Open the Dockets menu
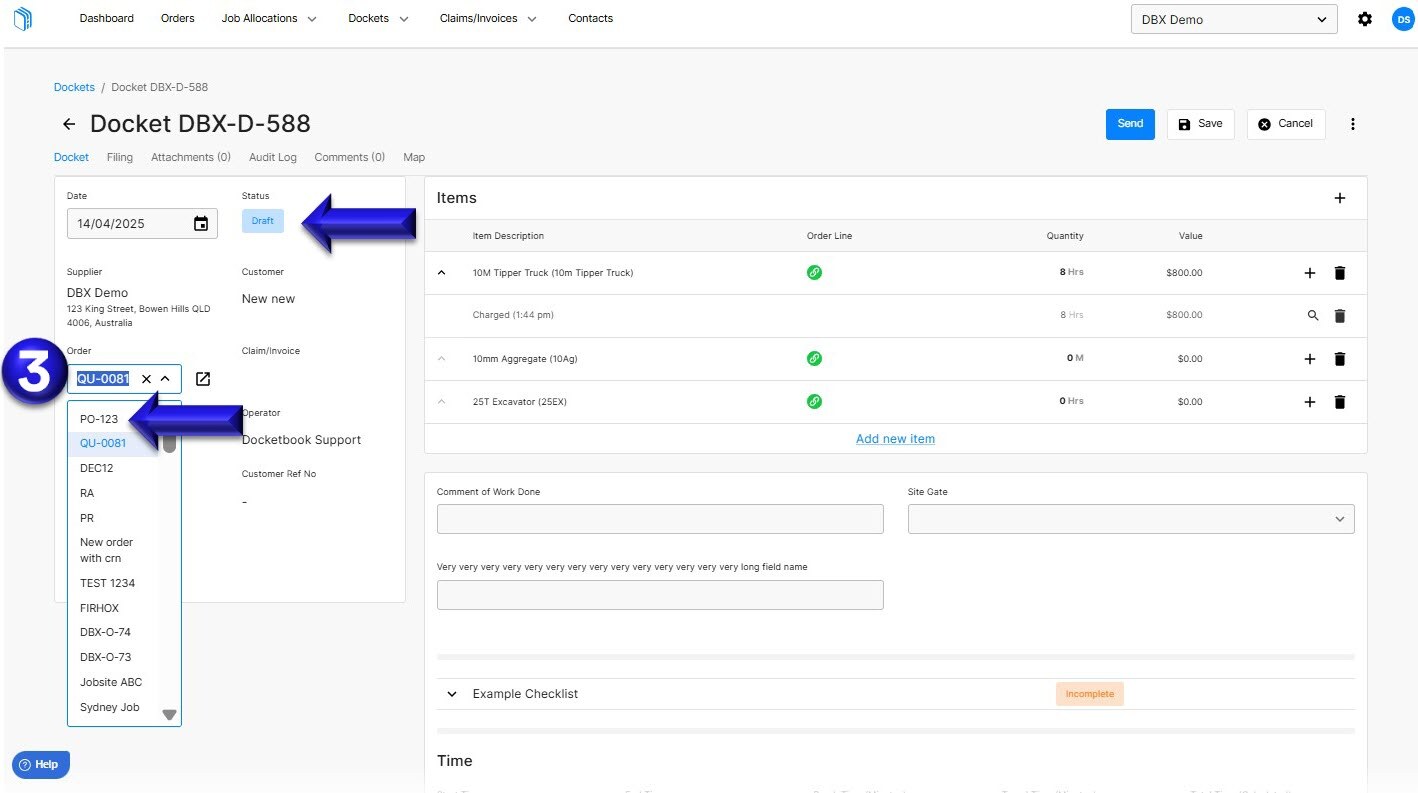 (x=378, y=18)
